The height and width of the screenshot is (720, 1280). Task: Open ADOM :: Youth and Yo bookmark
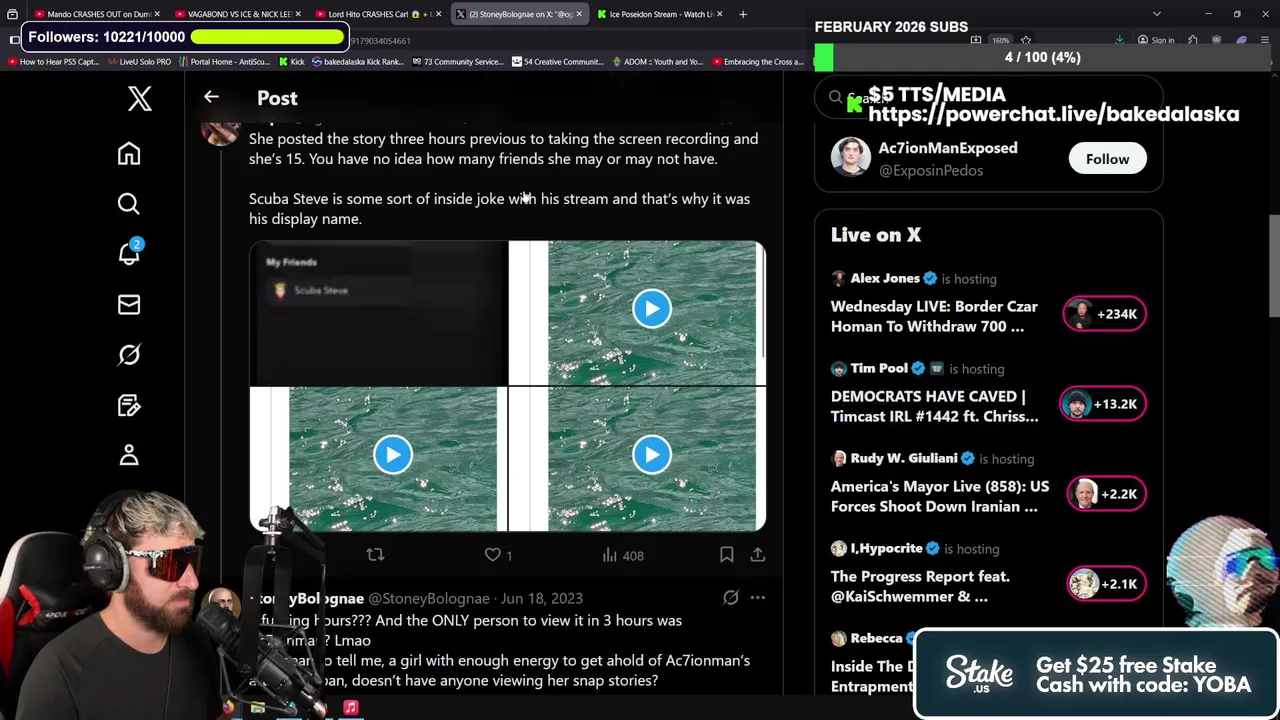click(x=658, y=62)
